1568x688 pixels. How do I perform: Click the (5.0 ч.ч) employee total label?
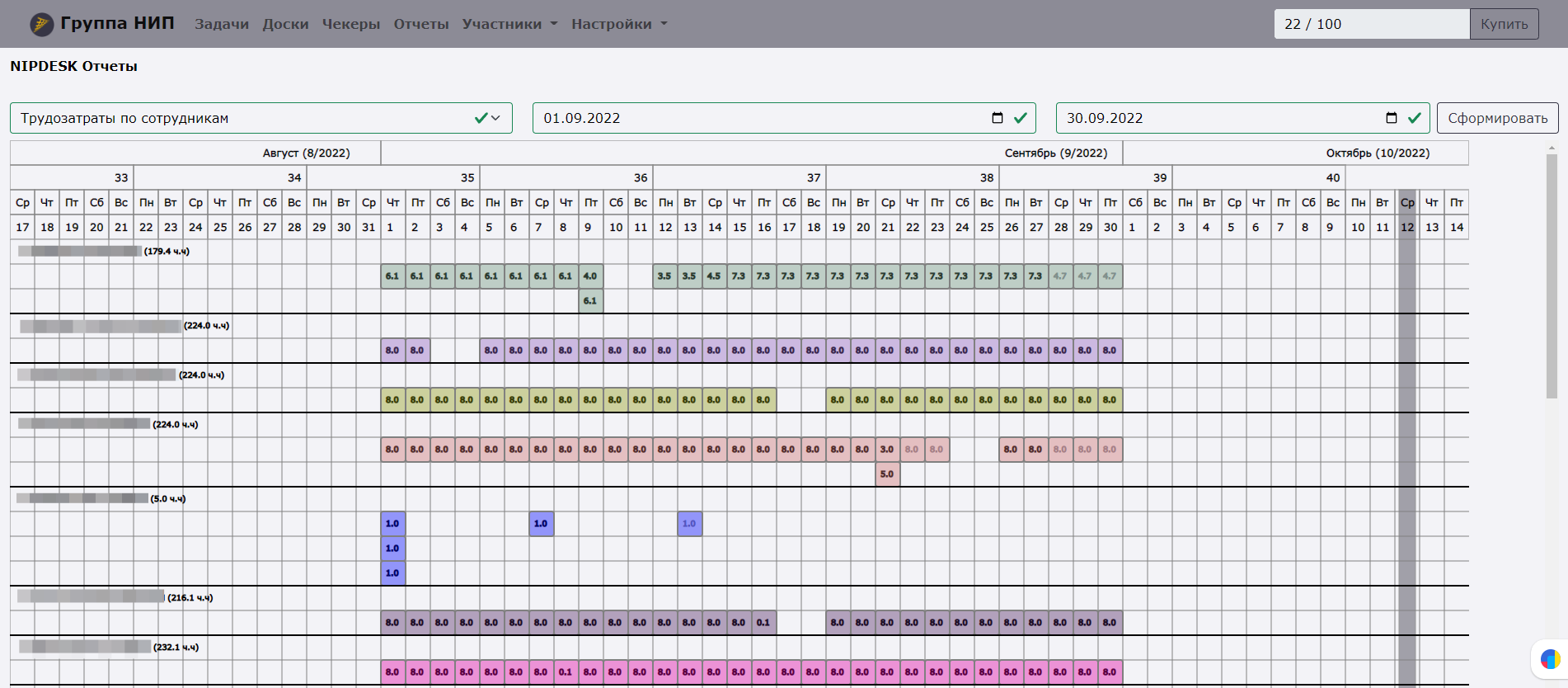coord(168,498)
